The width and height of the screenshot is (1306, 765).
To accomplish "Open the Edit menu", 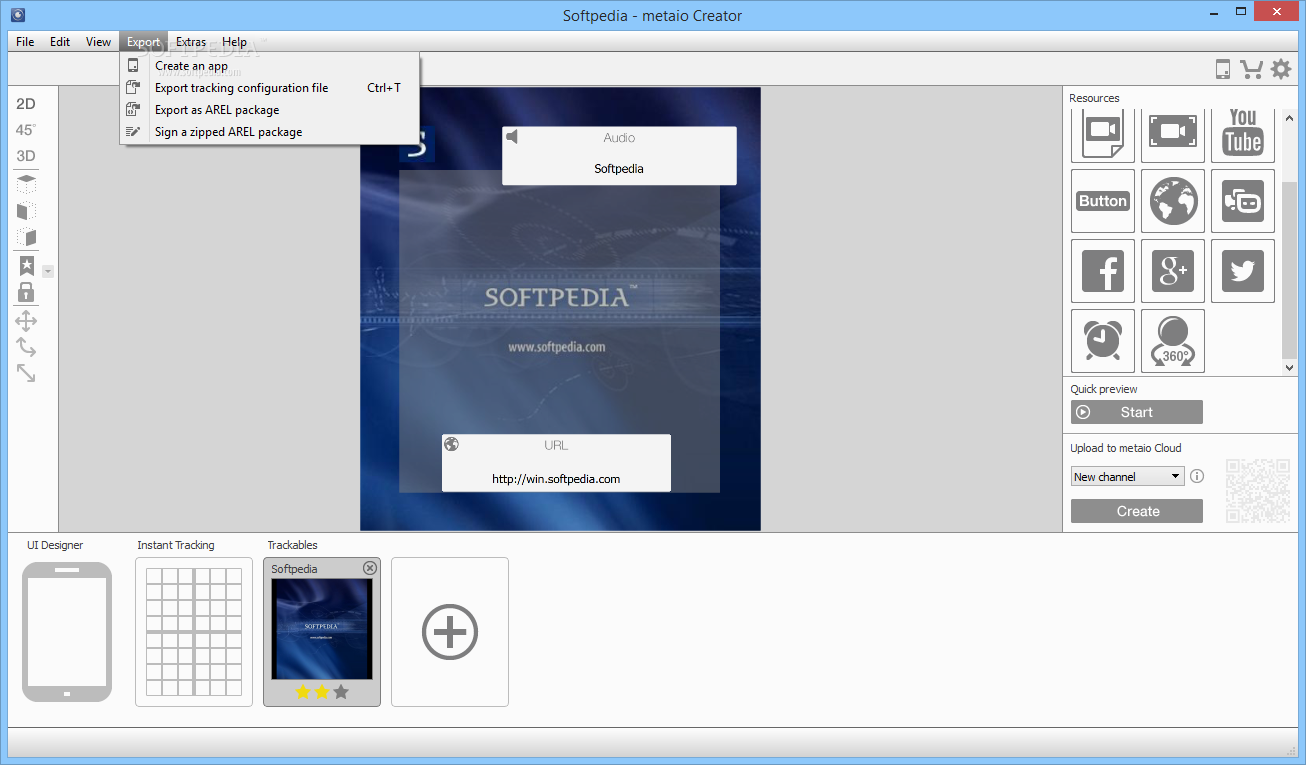I will 60,42.
